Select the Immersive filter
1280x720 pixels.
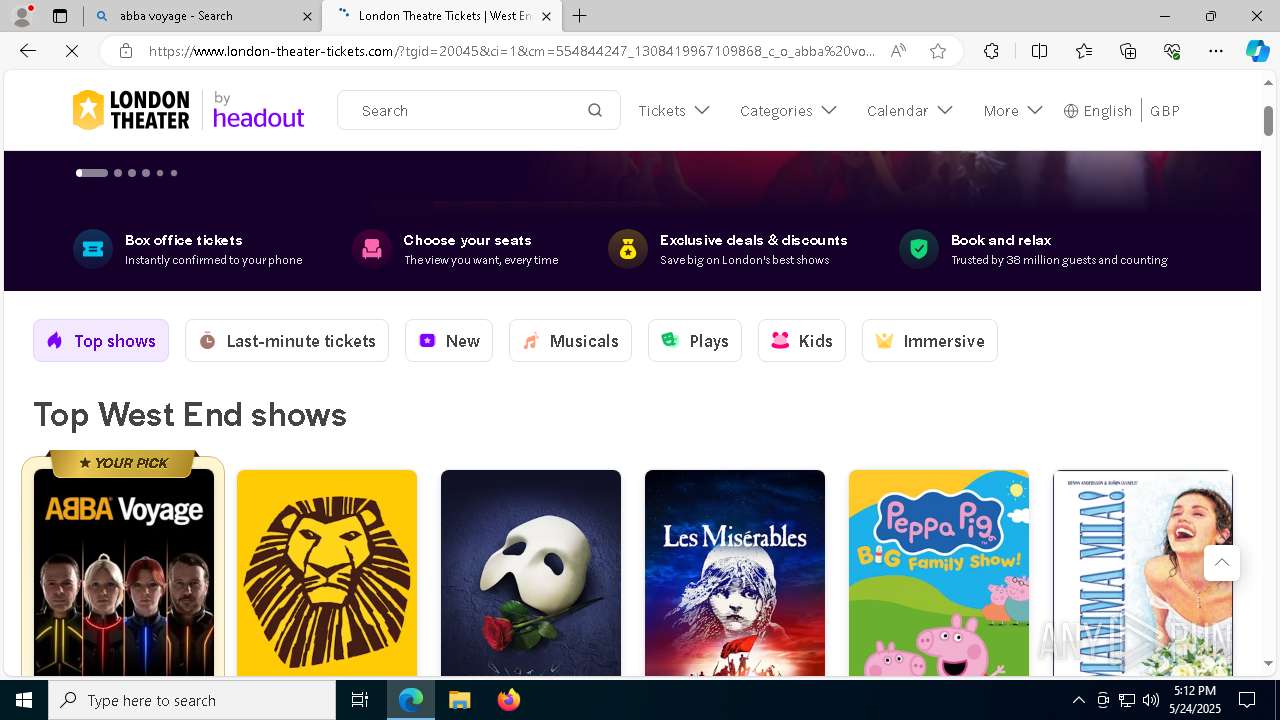[x=930, y=341]
